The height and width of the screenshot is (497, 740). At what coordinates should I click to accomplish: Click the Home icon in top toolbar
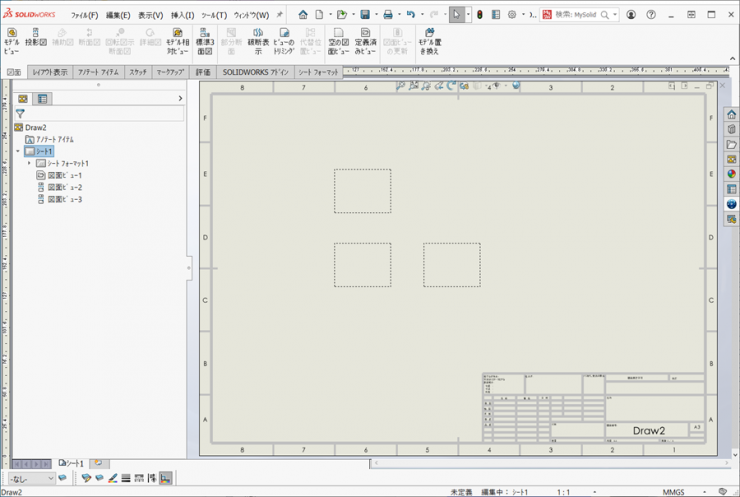coord(303,15)
